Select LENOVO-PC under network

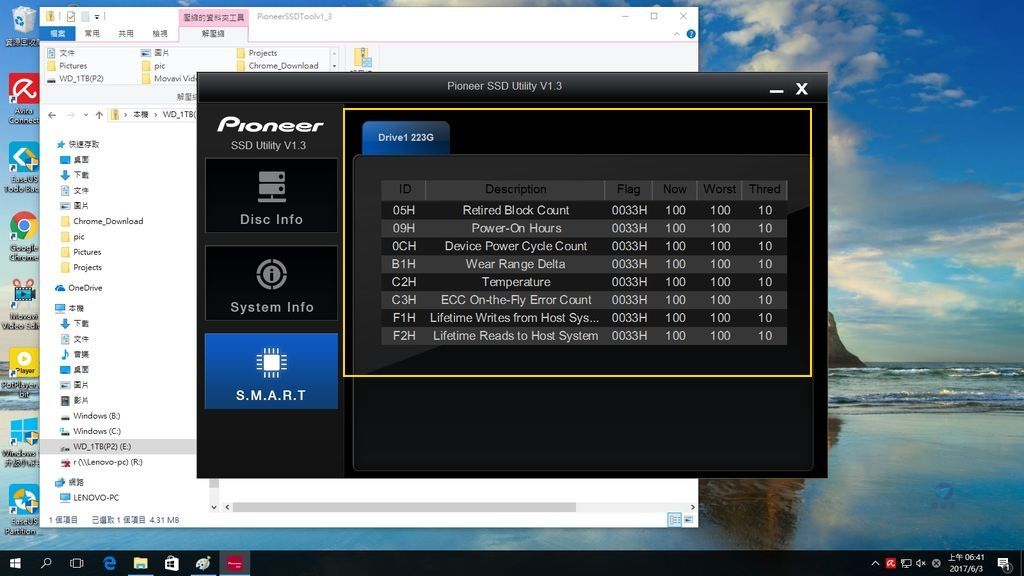tap(96, 498)
